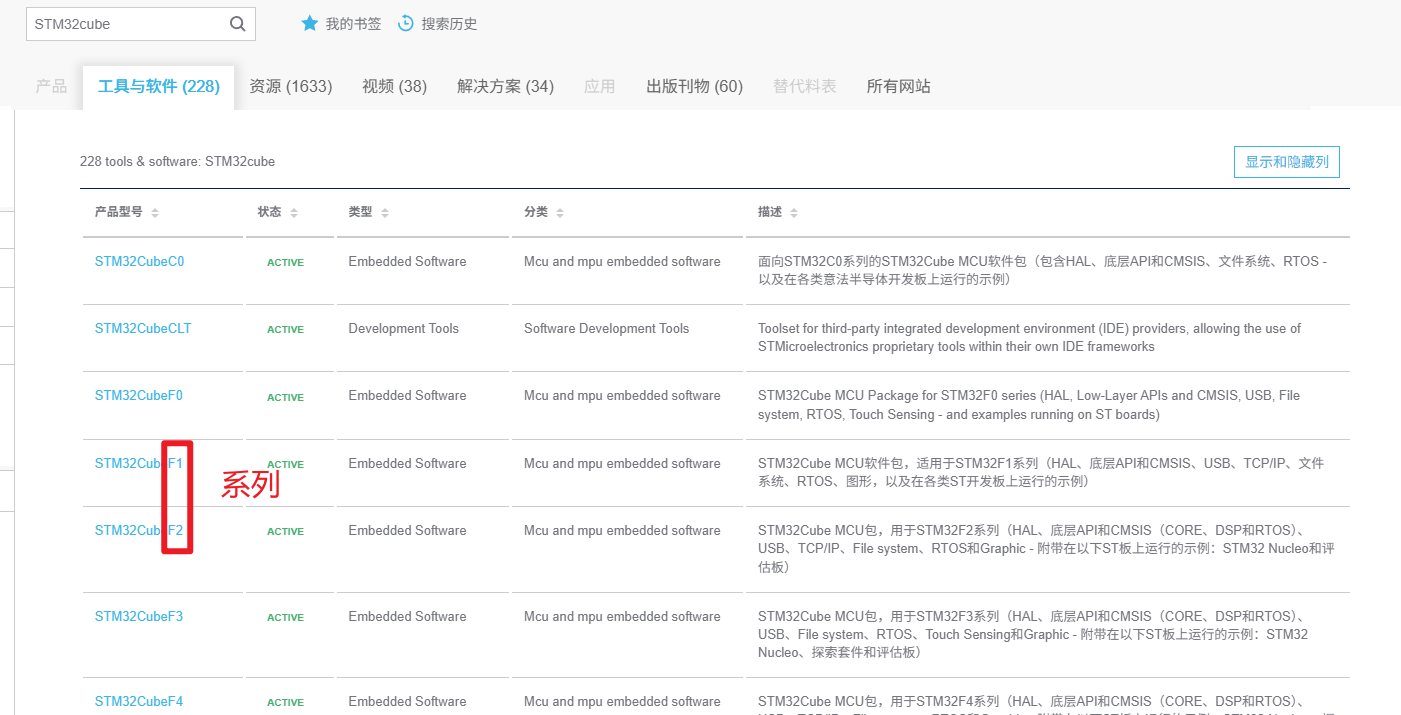
Task: Switch to 解决方案 (34) tab
Action: click(505, 87)
